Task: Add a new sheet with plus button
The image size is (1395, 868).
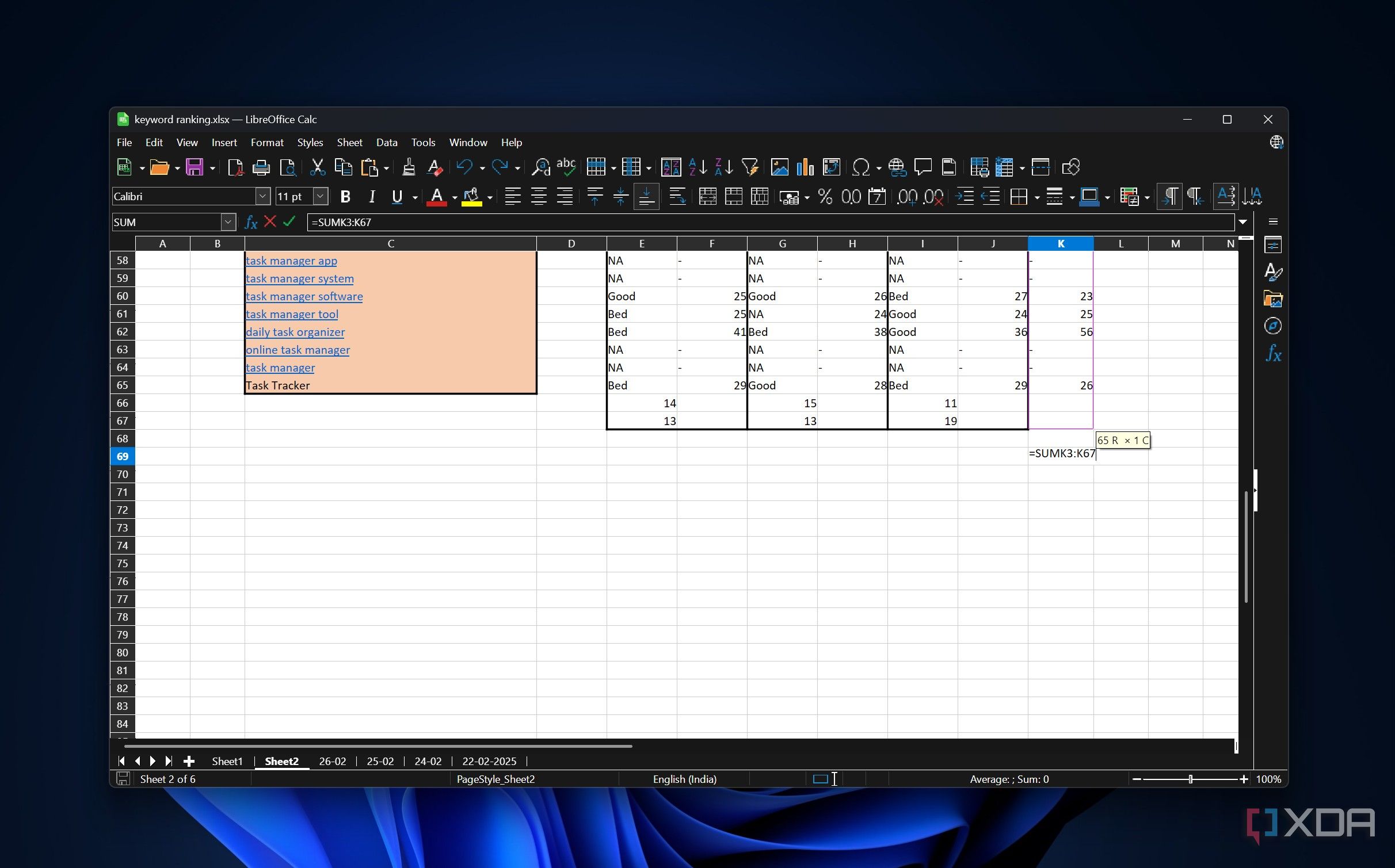Action: tap(189, 761)
